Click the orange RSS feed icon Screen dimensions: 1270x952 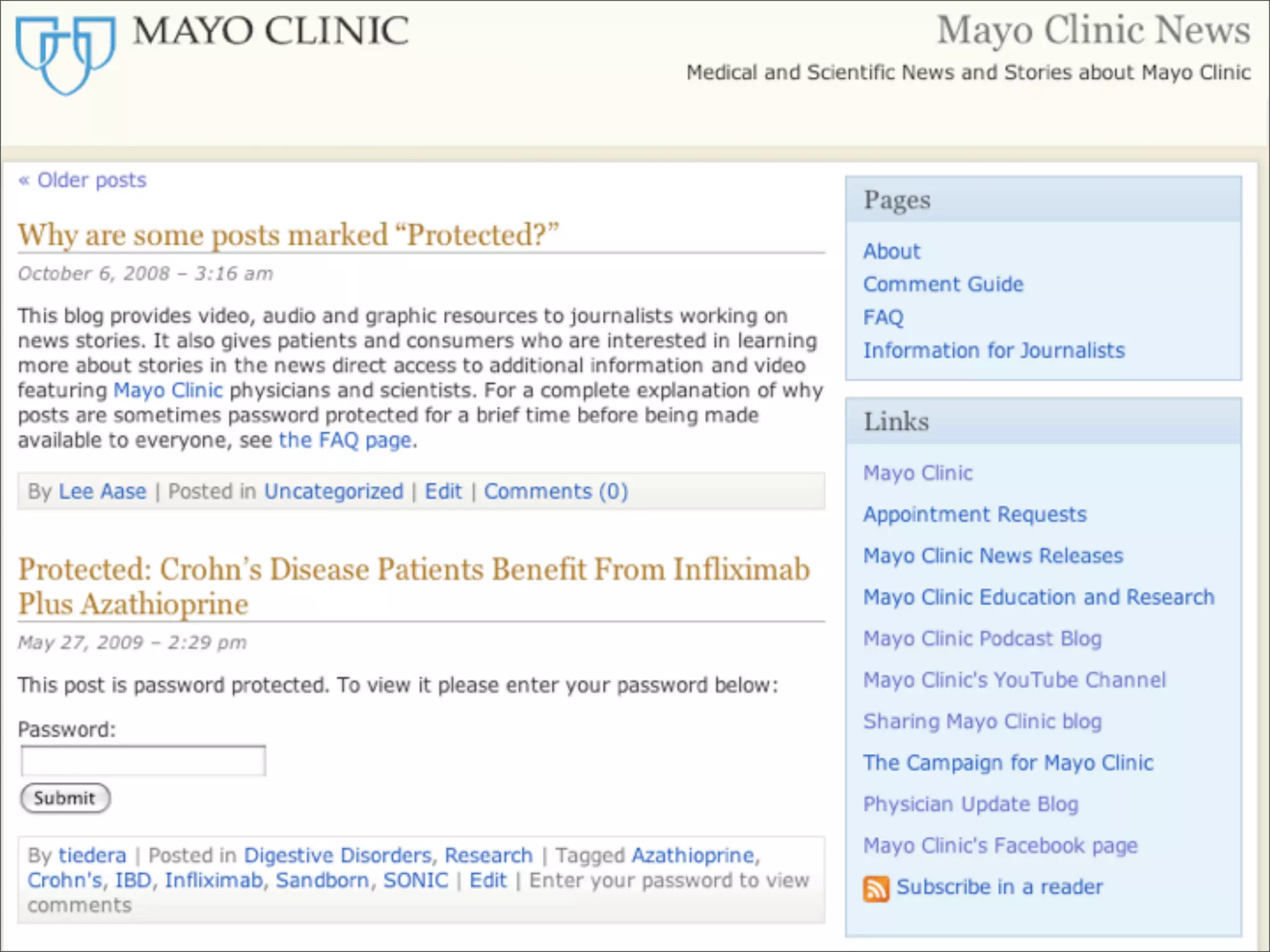point(876,889)
